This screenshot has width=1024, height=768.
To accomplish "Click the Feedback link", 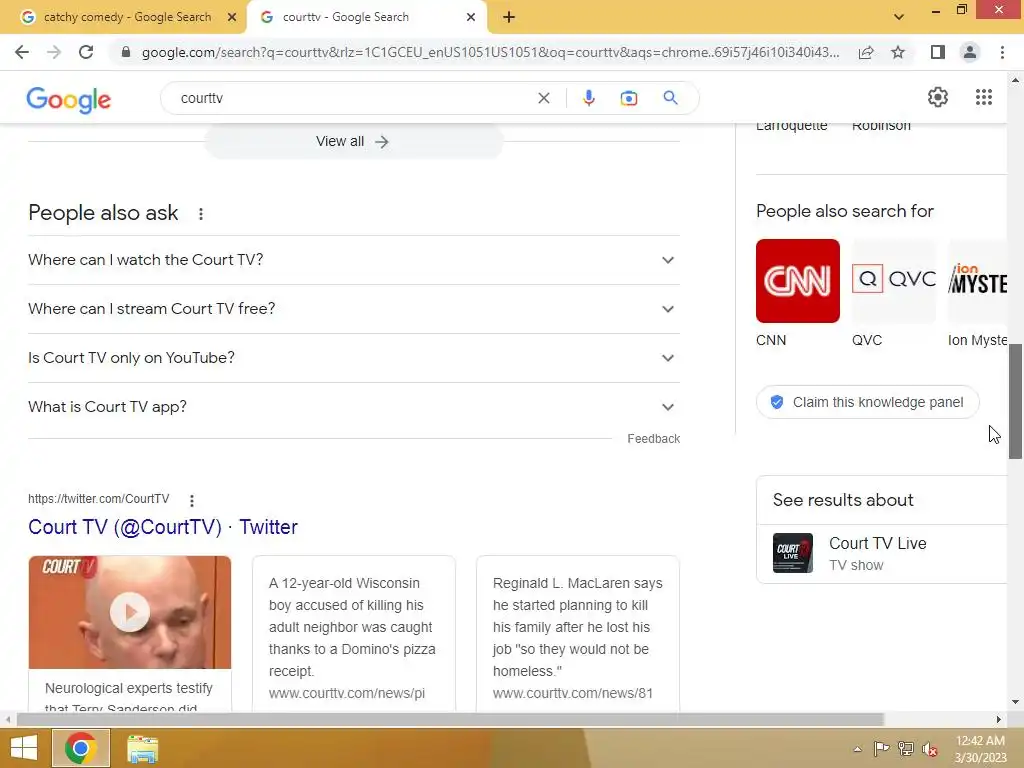I will [x=653, y=439].
